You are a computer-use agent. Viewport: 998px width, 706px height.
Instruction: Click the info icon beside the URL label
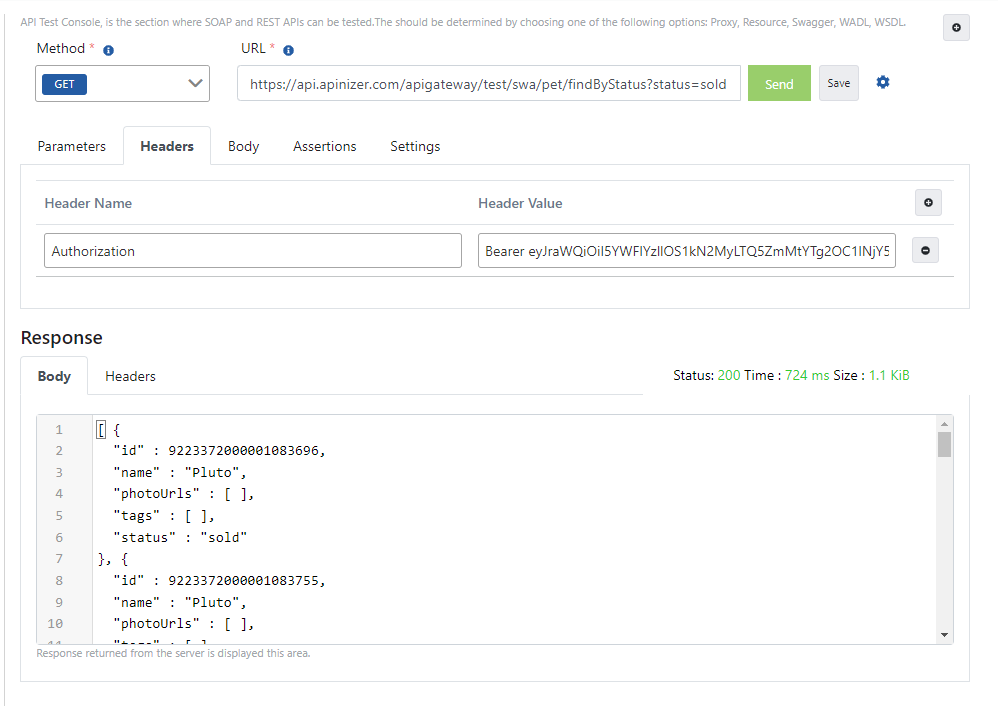pyautogui.click(x=288, y=50)
